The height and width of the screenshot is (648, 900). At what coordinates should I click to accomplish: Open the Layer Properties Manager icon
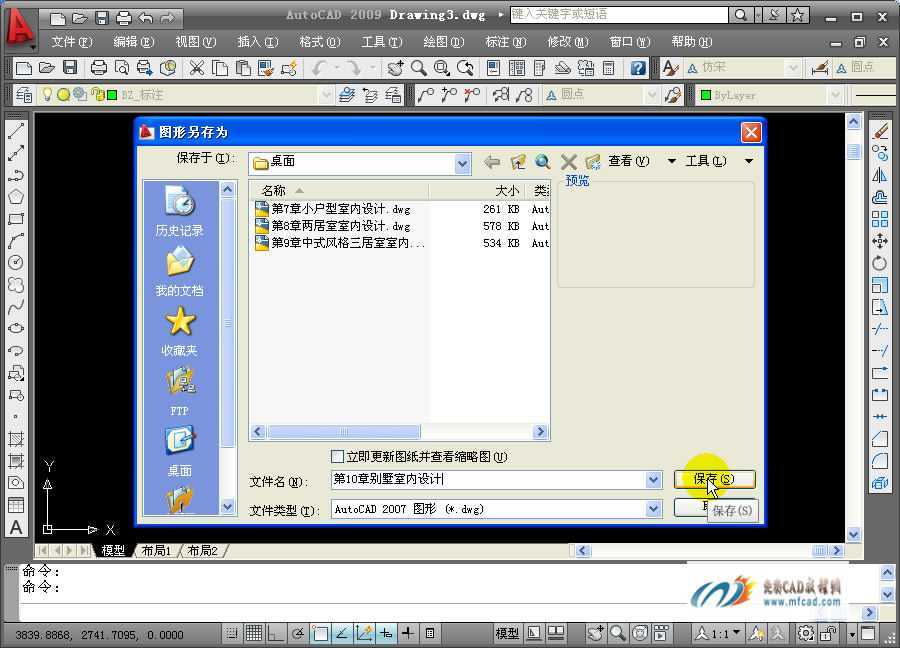(x=24, y=95)
